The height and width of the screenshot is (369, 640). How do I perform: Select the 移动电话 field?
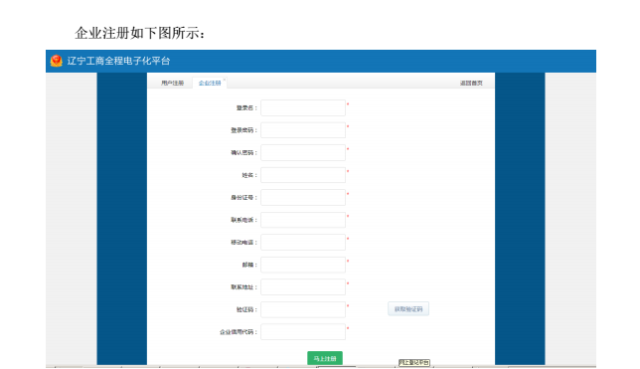tap(303, 242)
